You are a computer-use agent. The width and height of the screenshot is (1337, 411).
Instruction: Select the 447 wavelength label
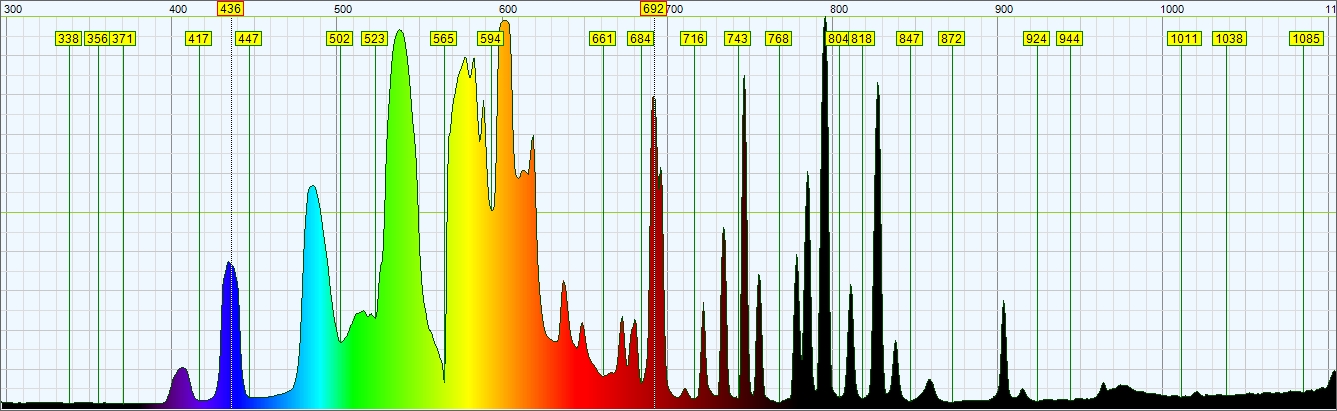tap(248, 39)
